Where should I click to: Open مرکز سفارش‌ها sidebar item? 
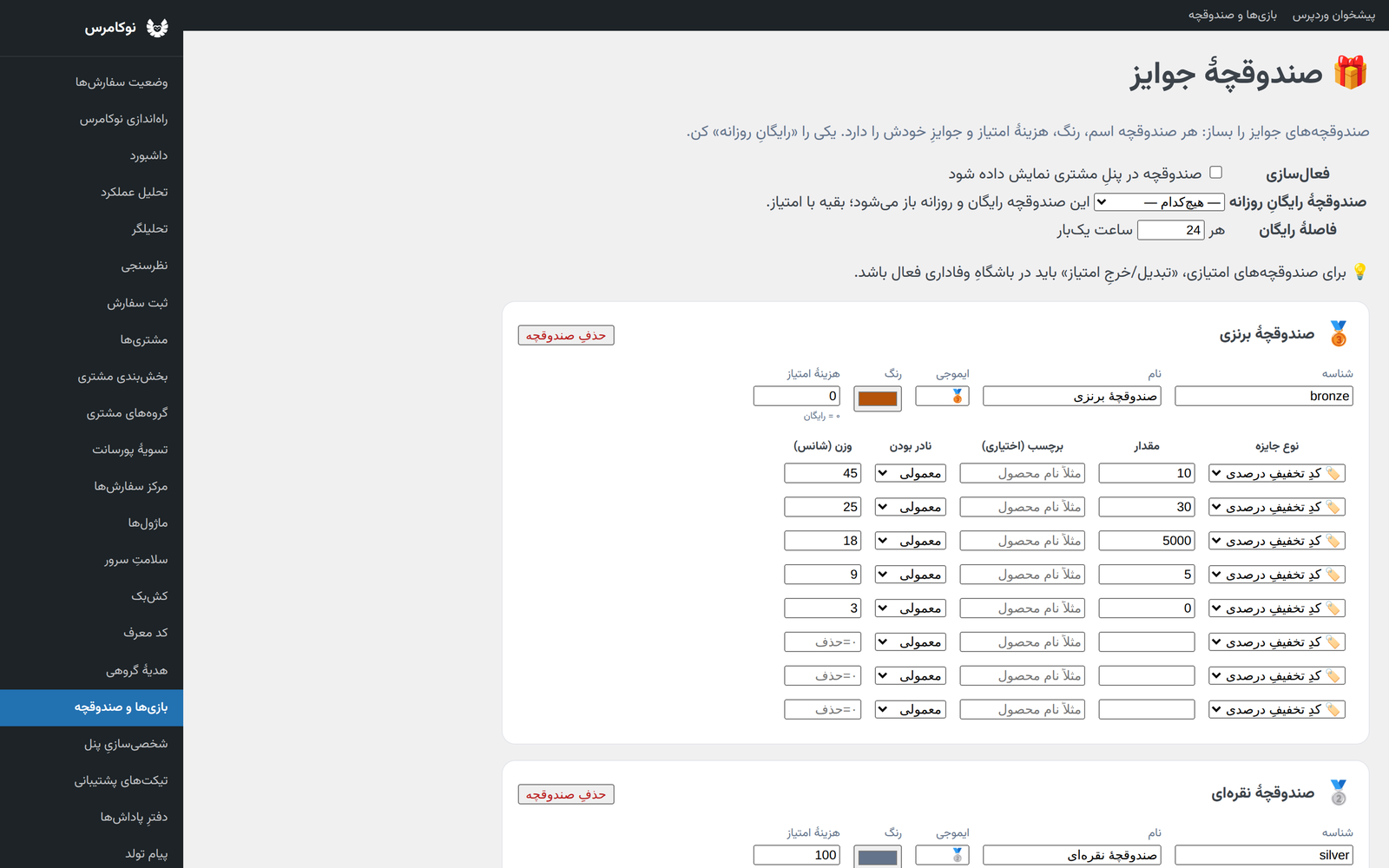pos(91,486)
